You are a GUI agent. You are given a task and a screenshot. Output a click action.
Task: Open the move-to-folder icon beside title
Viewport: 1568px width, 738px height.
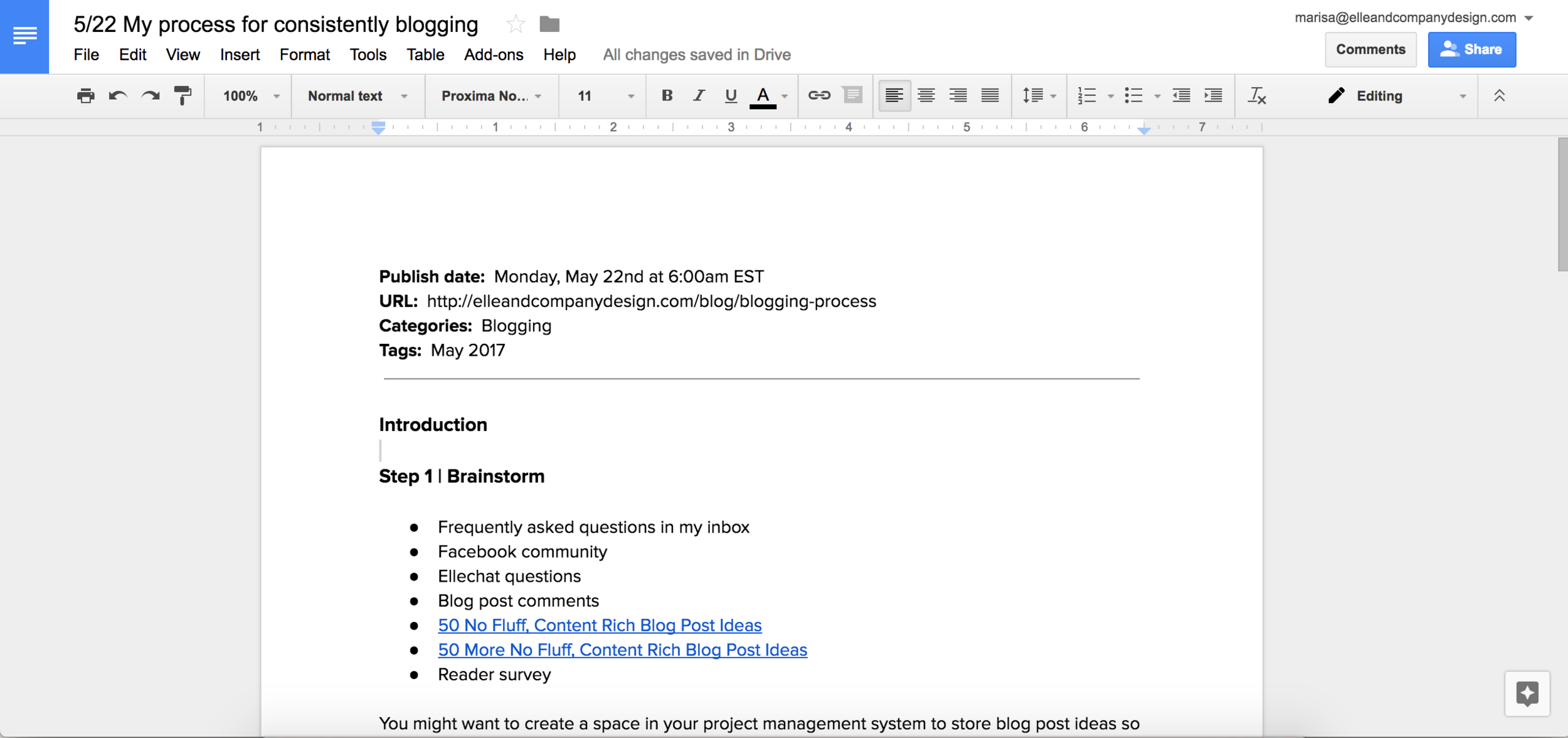549,24
